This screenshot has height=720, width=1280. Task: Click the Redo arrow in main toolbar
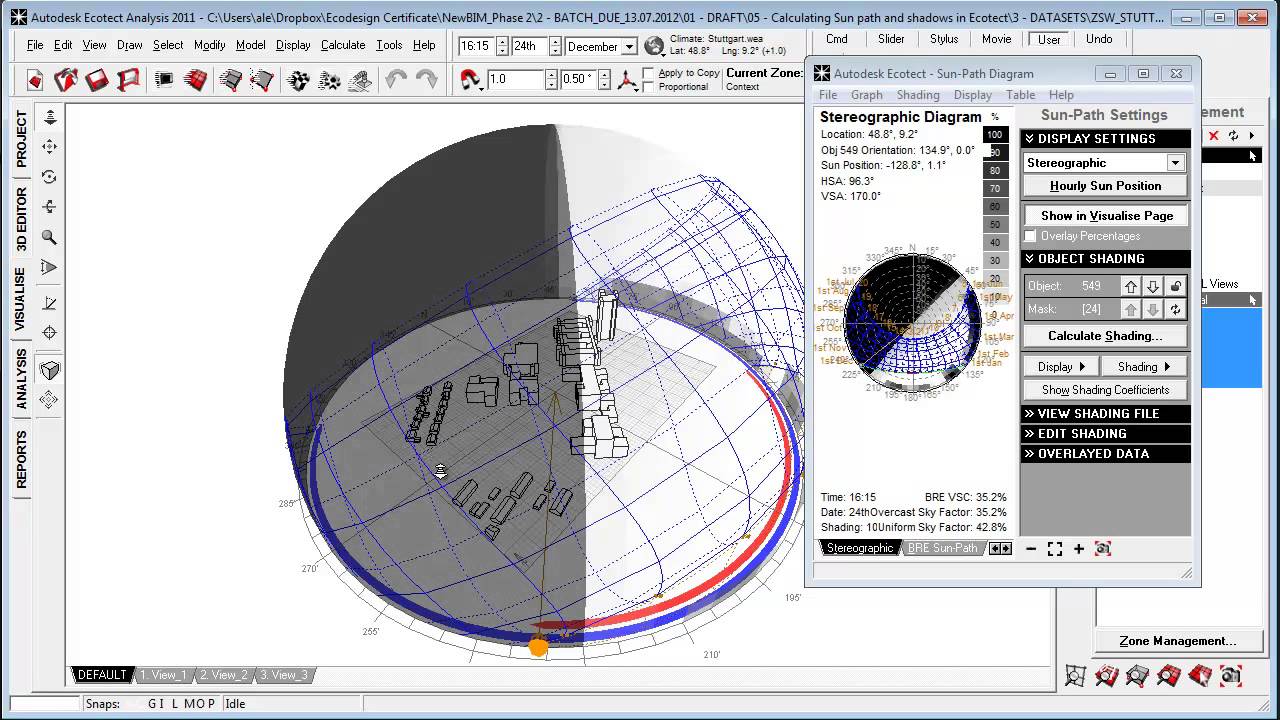(426, 80)
